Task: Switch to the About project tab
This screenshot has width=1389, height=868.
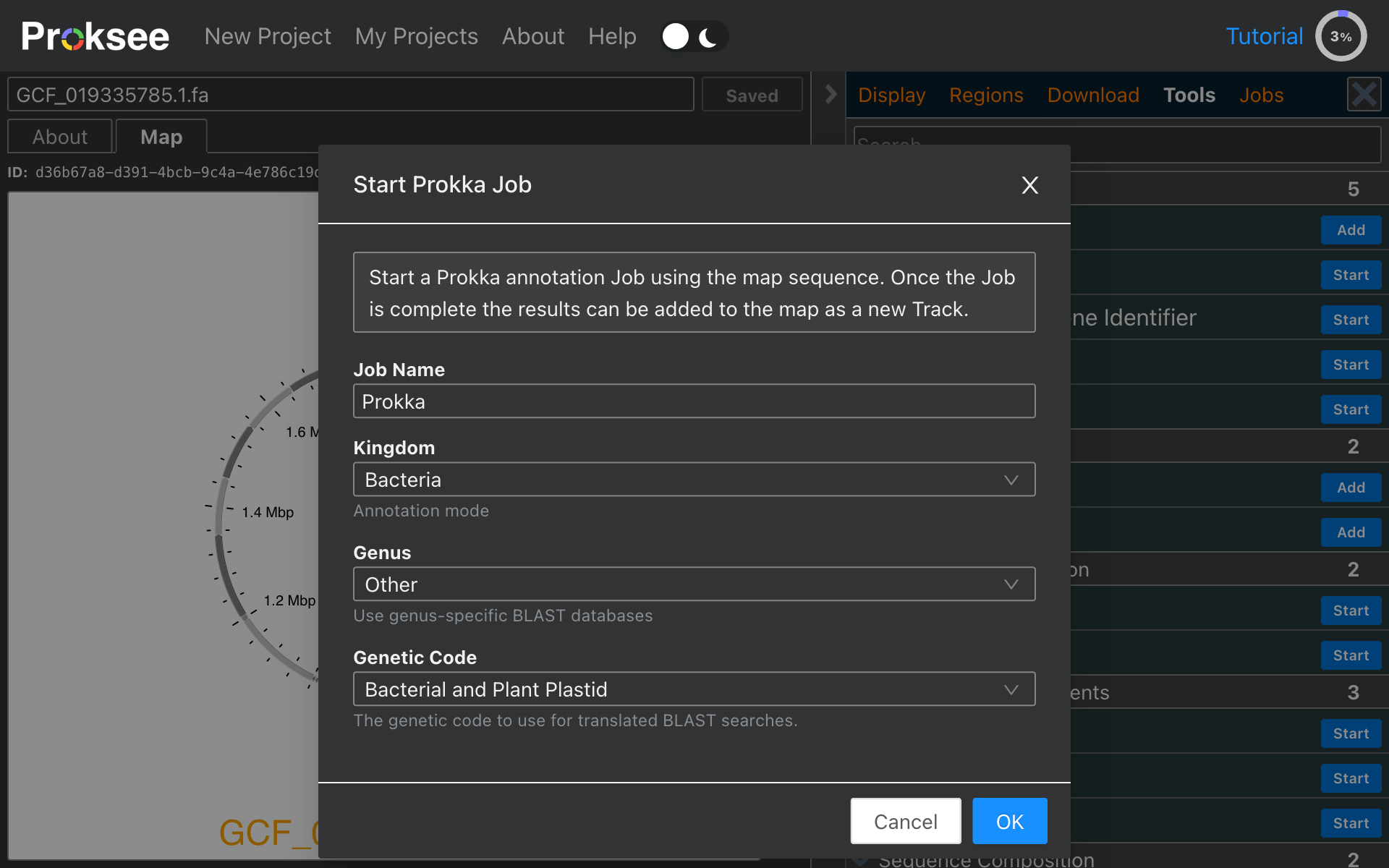Action: (x=60, y=137)
